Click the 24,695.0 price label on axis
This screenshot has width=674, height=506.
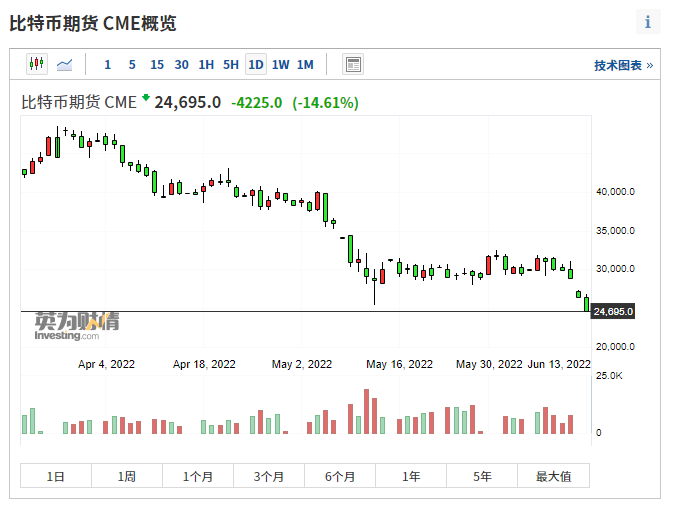(x=613, y=312)
